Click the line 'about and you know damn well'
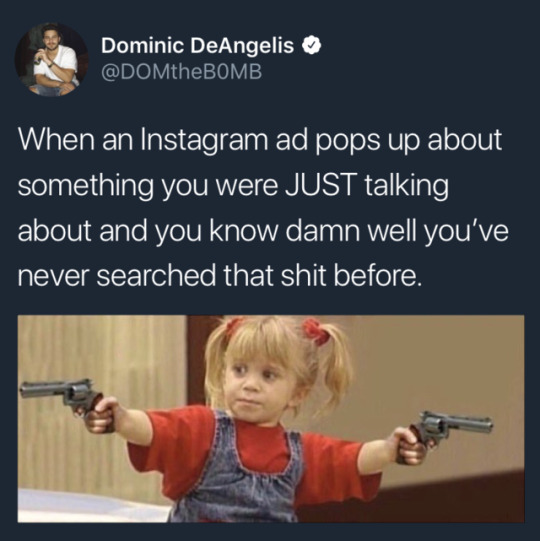 click(x=263, y=230)
